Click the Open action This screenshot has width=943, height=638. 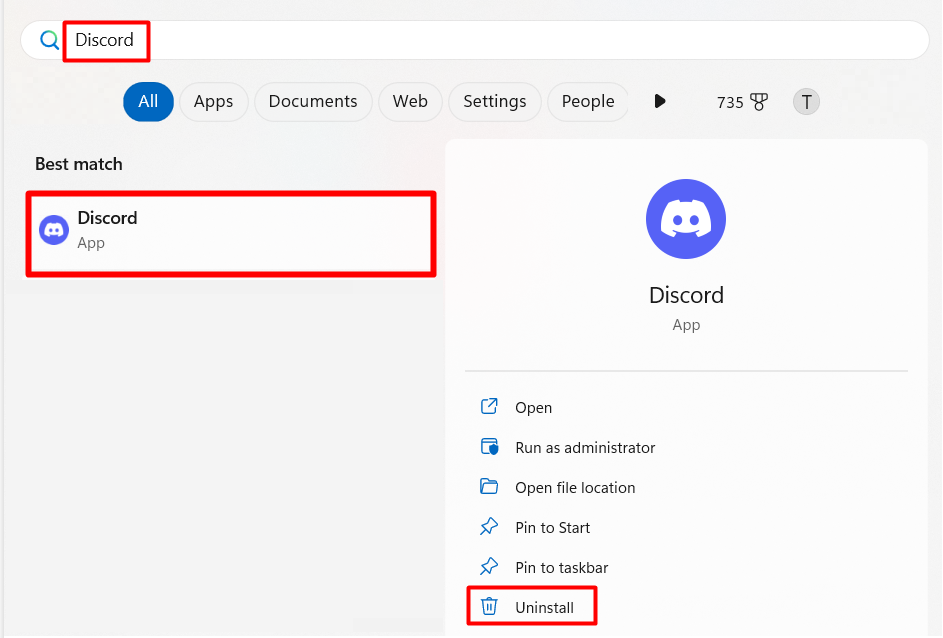[533, 408]
